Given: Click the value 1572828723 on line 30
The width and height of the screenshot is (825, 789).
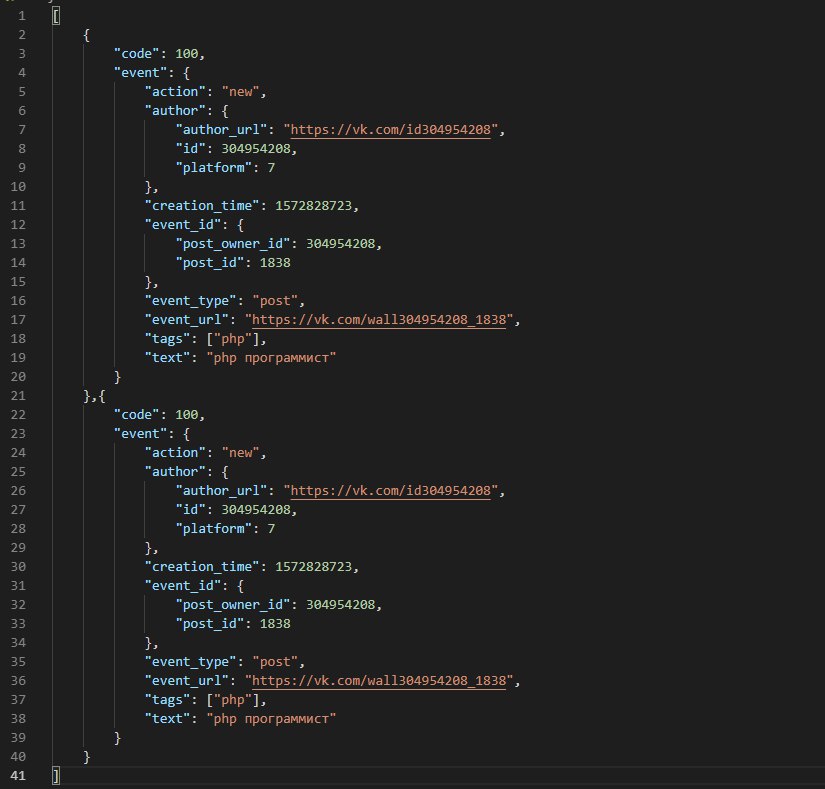Looking at the screenshot, I should point(314,567).
